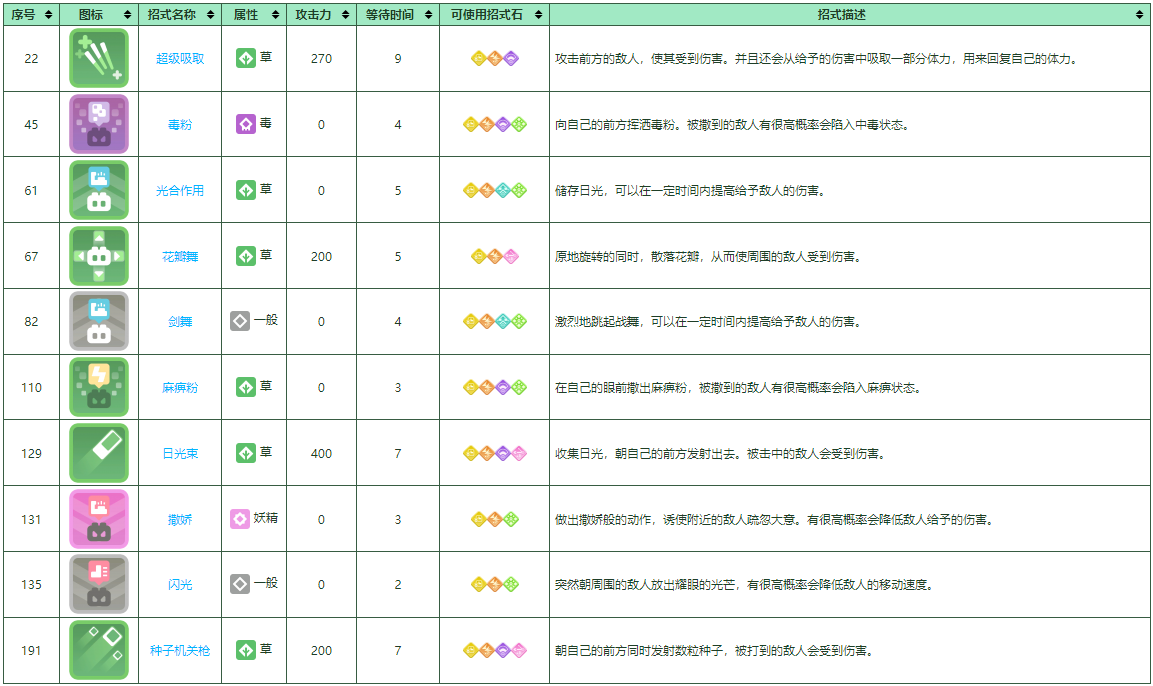The width and height of the screenshot is (1153, 686).
Task: Open the 光合作用 move link
Action: click(180, 190)
